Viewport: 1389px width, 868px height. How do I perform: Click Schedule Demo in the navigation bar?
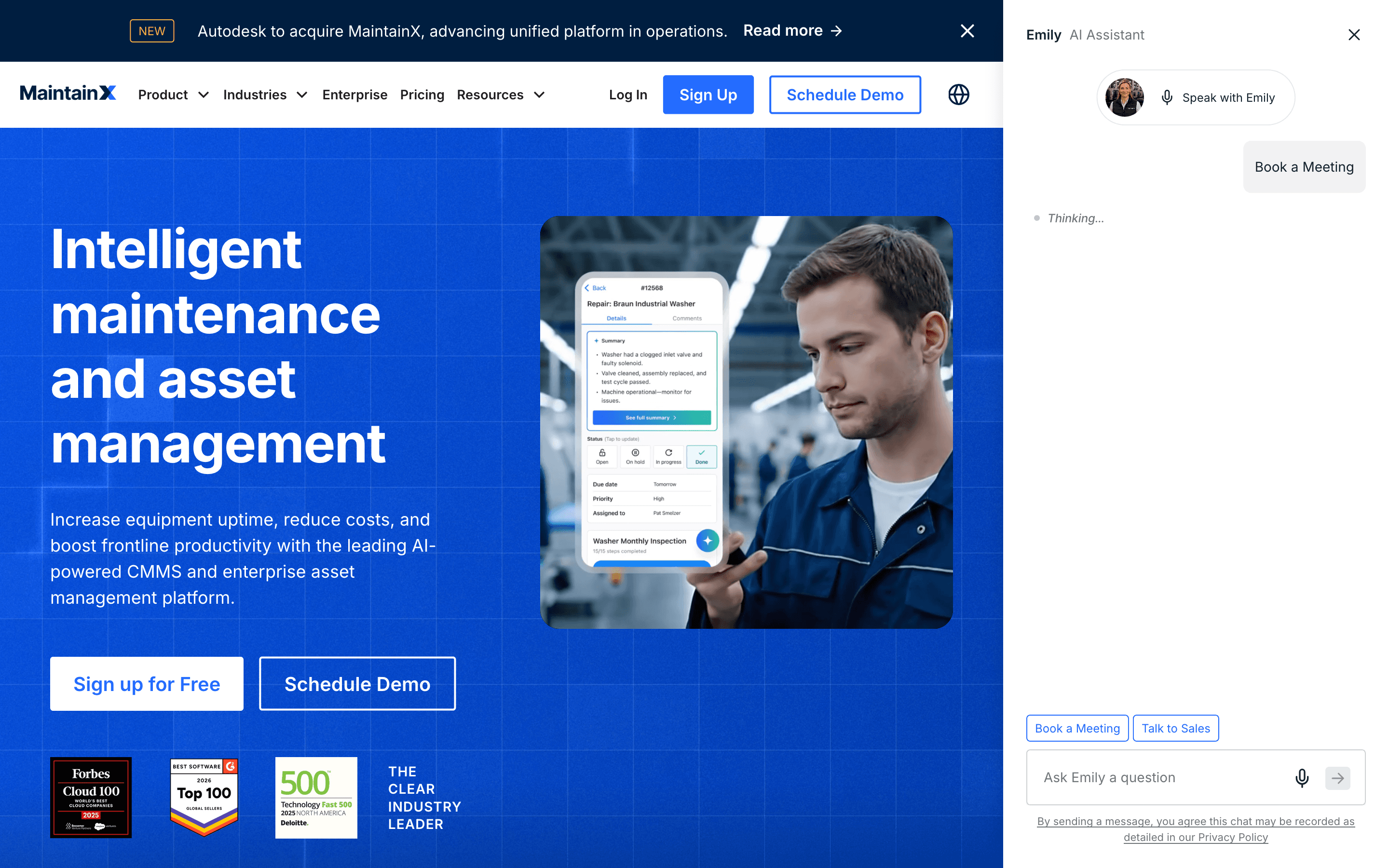click(x=845, y=95)
